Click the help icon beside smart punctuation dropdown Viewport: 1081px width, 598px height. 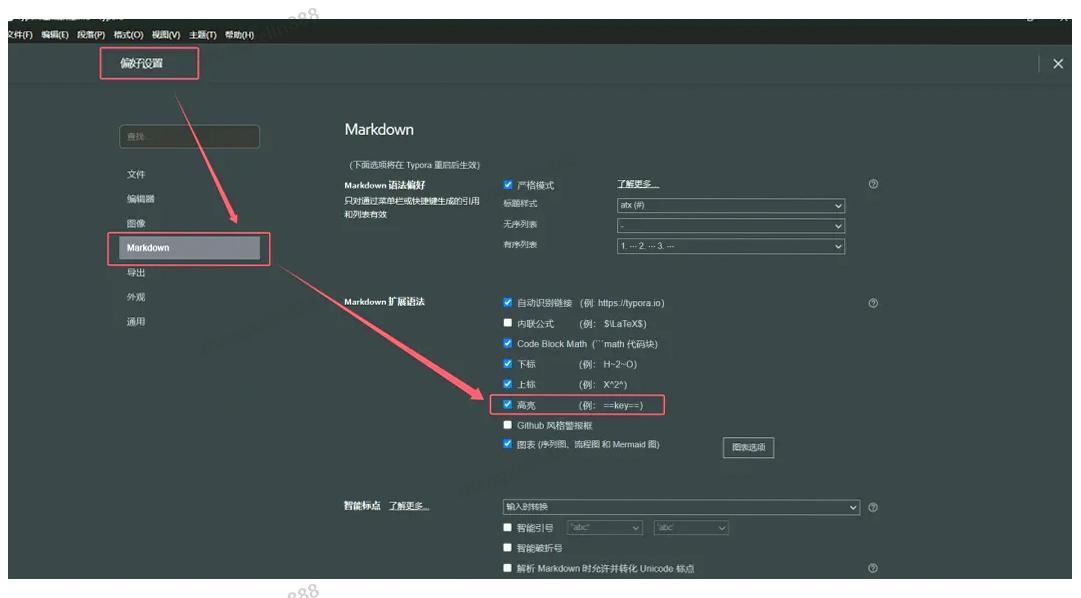pyautogui.click(x=873, y=507)
